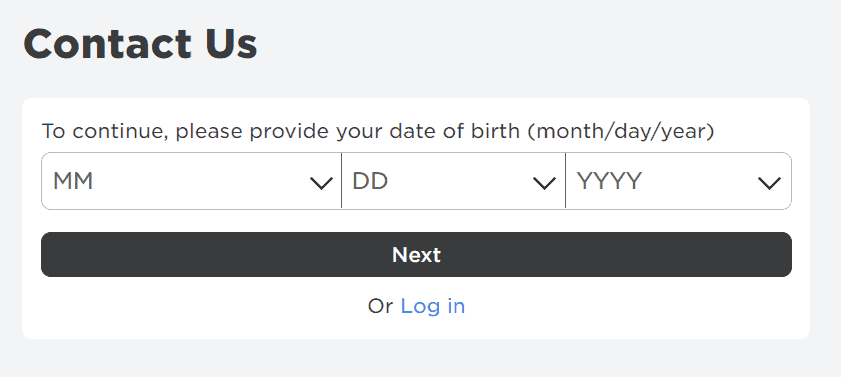Click the white text inside the Next button
The image size is (841, 377).
point(416,255)
